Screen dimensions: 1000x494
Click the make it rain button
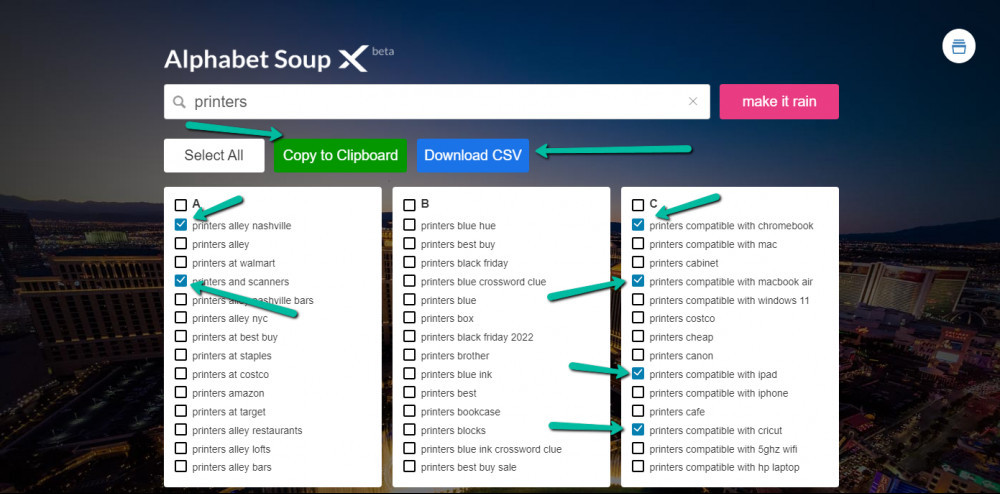pos(779,102)
